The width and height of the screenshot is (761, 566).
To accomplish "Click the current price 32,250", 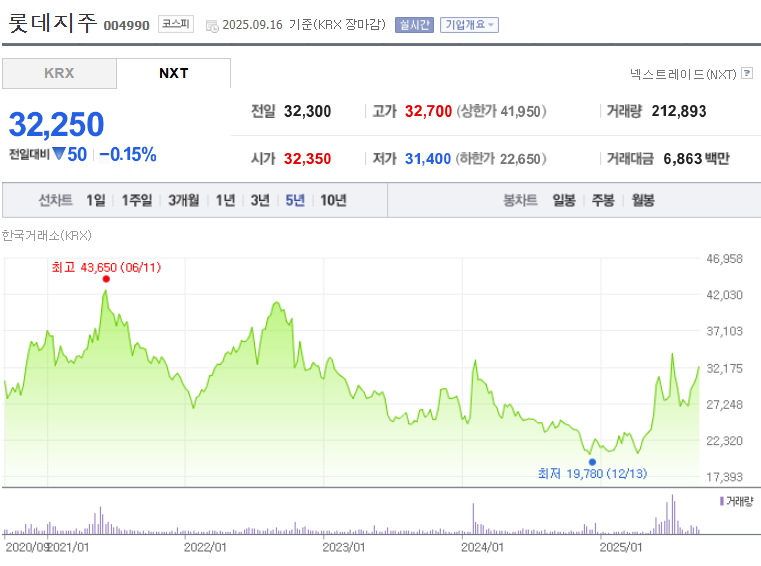I will click(57, 124).
